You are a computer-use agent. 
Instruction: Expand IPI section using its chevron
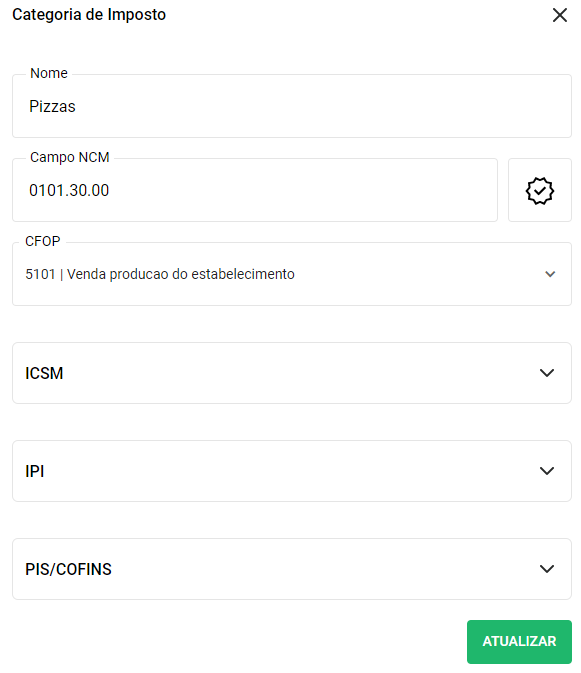tap(547, 471)
